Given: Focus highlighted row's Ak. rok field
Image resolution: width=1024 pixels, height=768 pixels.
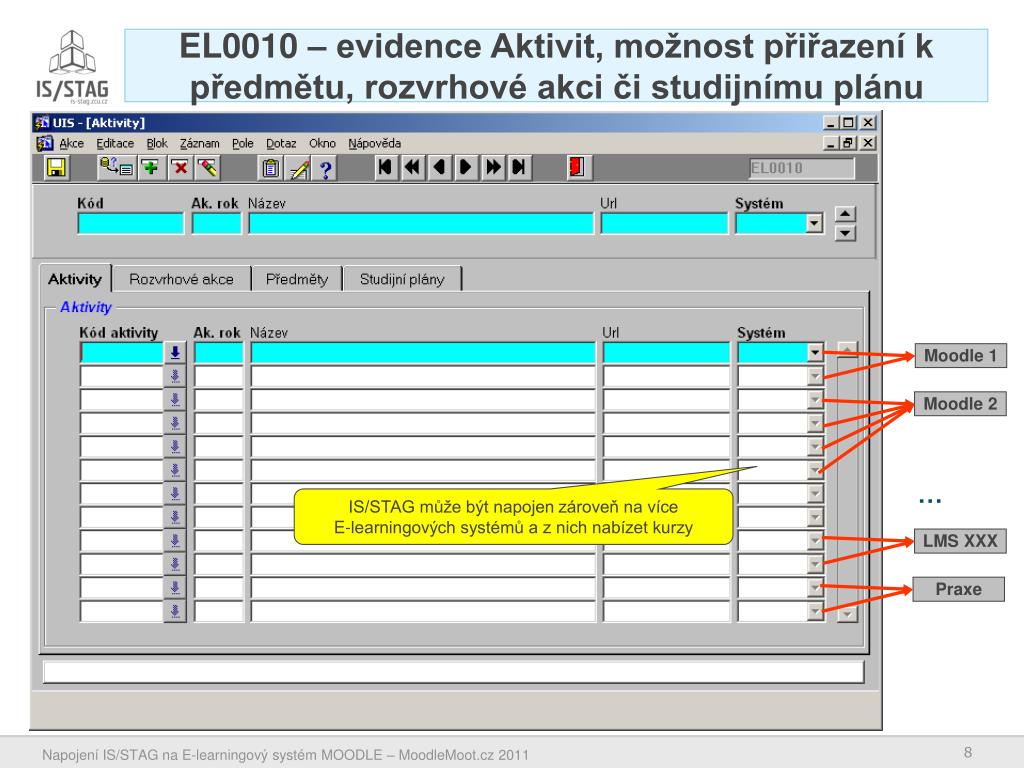Looking at the screenshot, I should click(219, 353).
